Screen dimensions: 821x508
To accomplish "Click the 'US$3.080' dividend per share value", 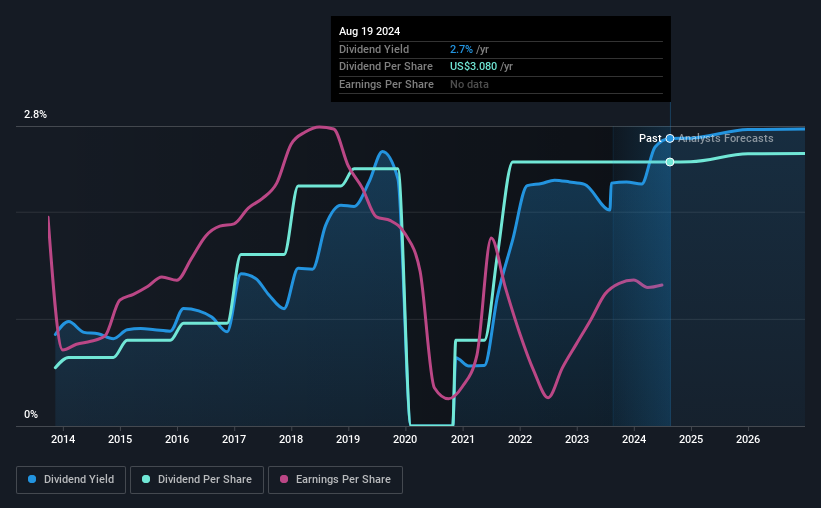I will [473, 67].
